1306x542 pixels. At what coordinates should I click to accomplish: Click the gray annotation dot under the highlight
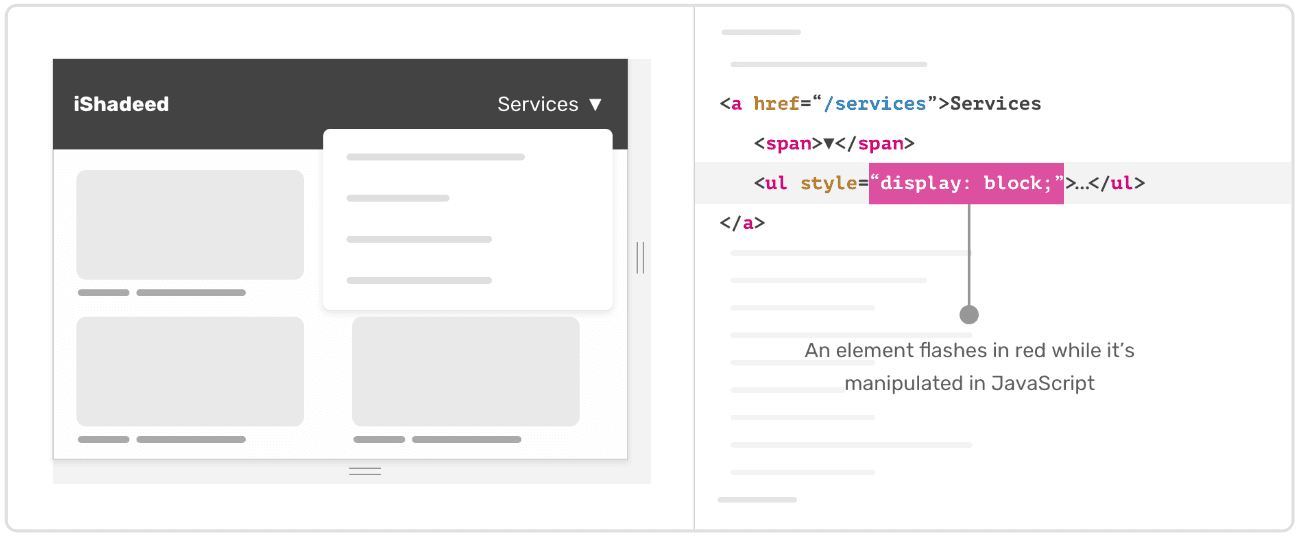coord(968,314)
